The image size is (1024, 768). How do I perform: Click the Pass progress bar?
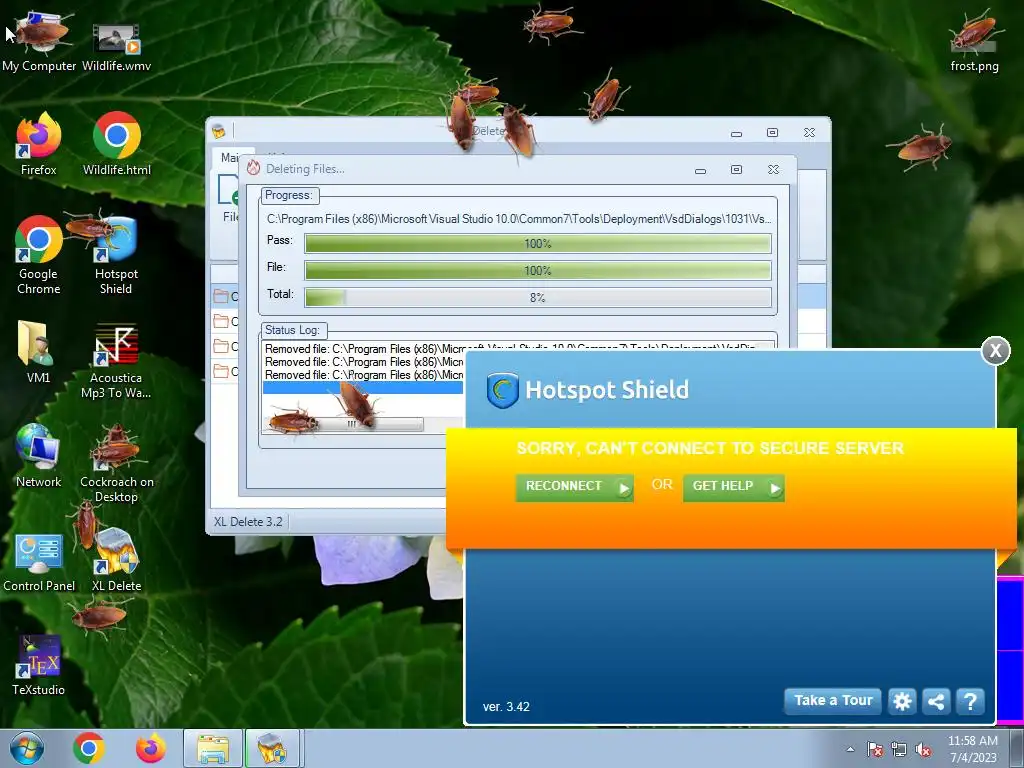point(537,244)
